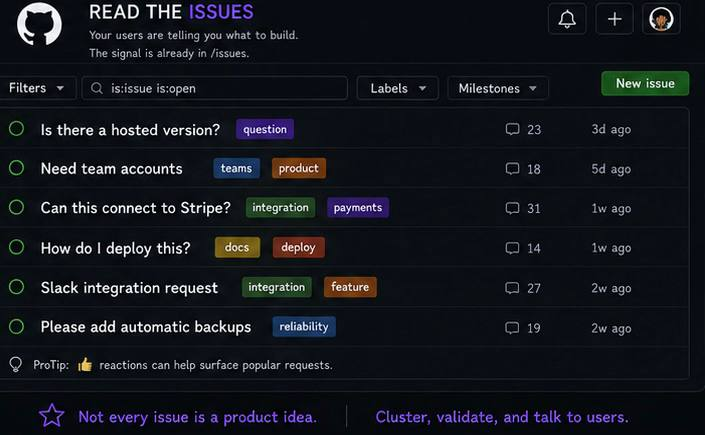Open the user avatar menu
Viewport: 705px width, 435px height.
[x=661, y=19]
